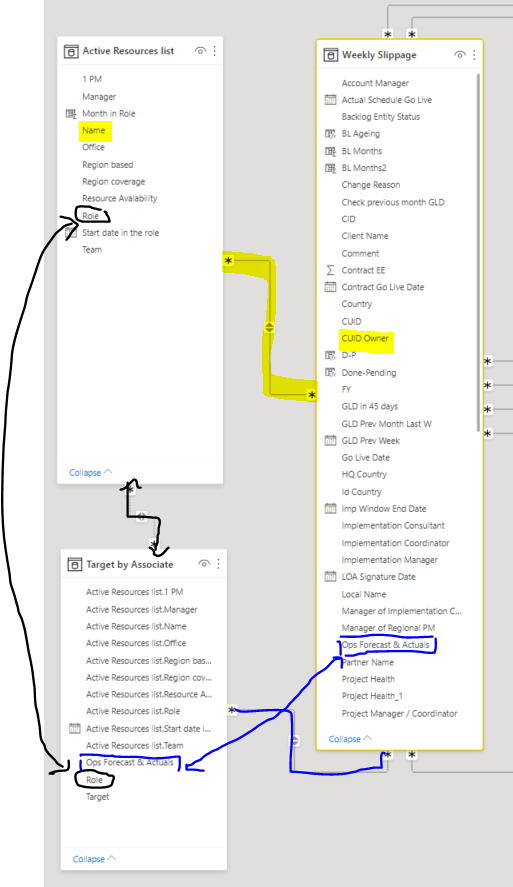
Task: Click the calculated icon beside Done-Pending
Action: (x=330, y=372)
